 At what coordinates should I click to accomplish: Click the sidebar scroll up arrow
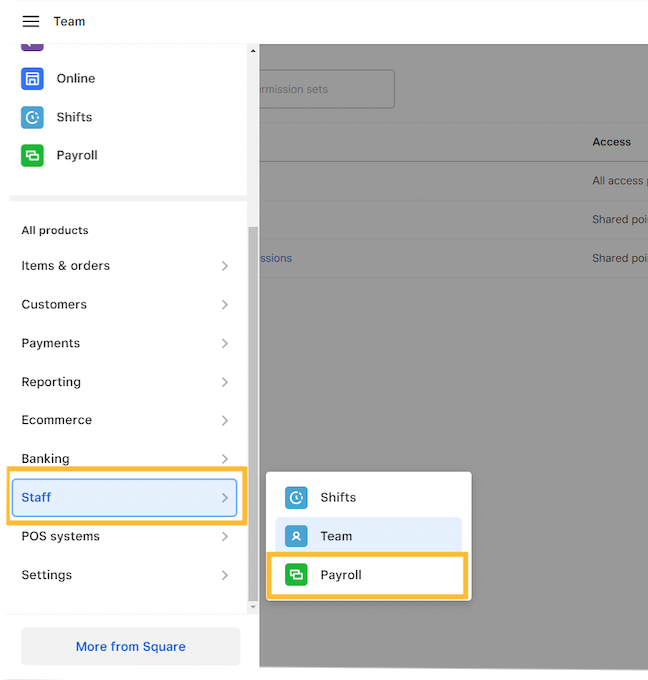pyautogui.click(x=253, y=51)
